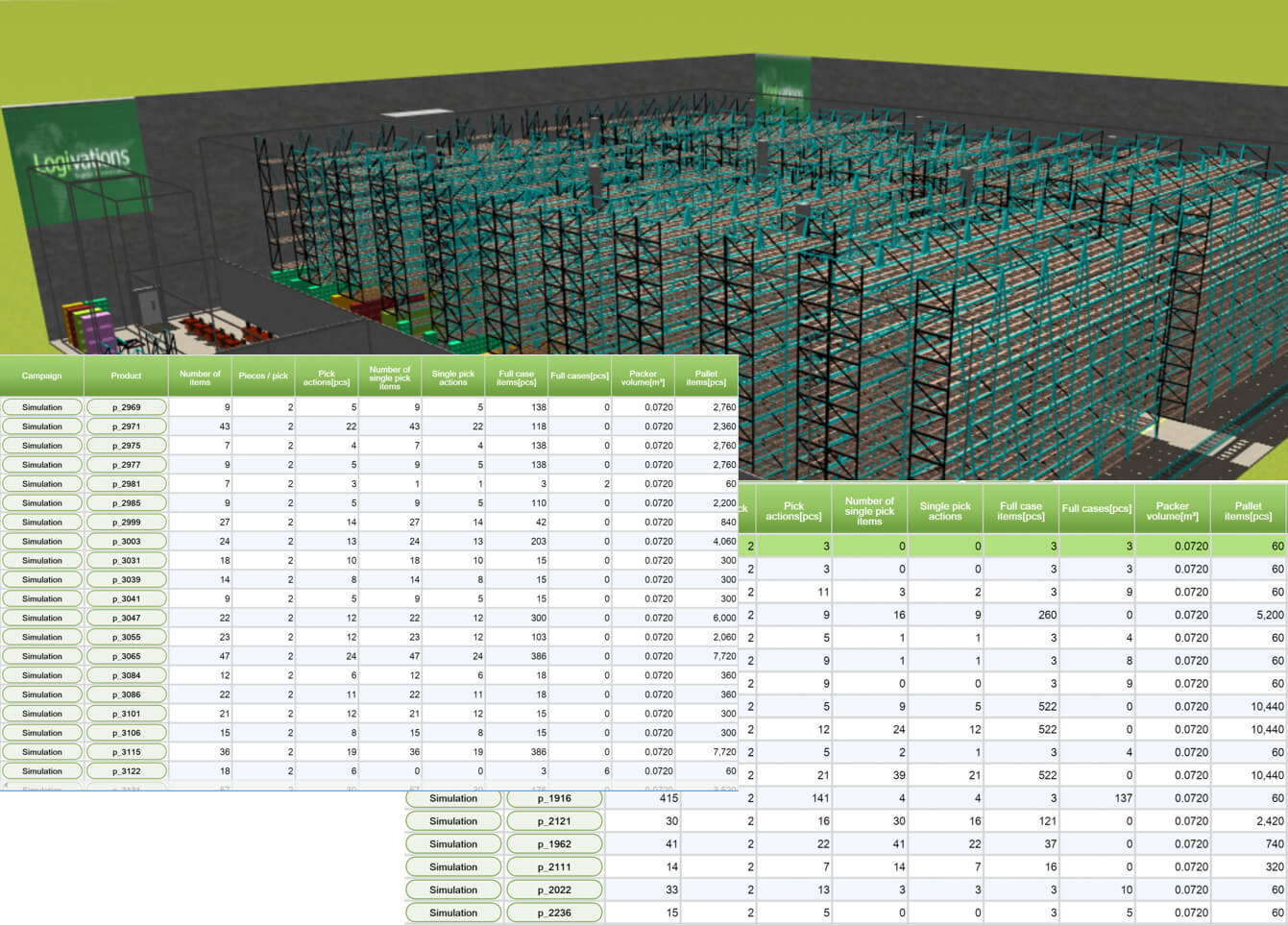Select the 137 full cases cell
This screenshot has height=925, width=1288.
1097,798
